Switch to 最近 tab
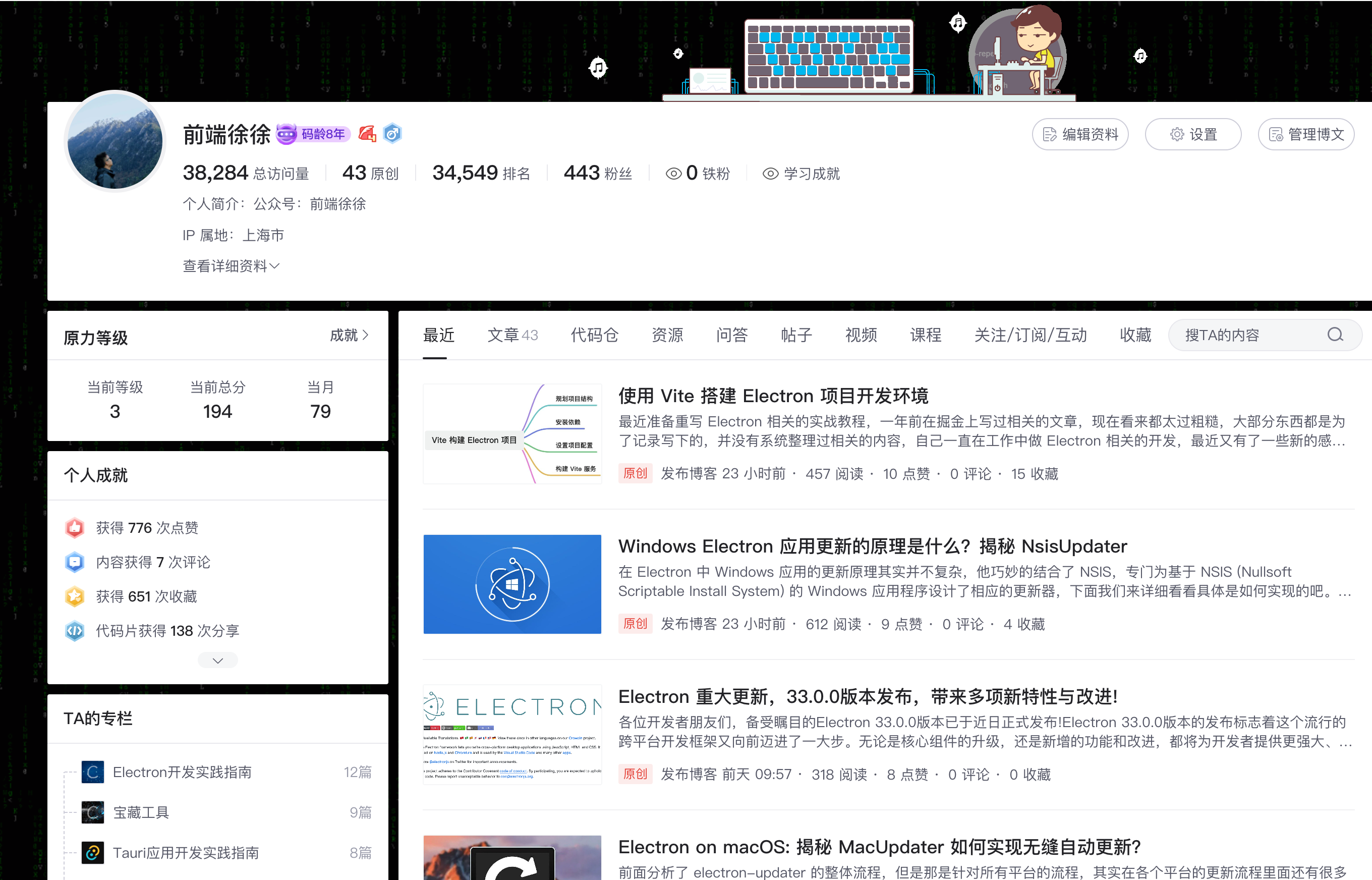This screenshot has height=880, width=1372. coord(439,336)
